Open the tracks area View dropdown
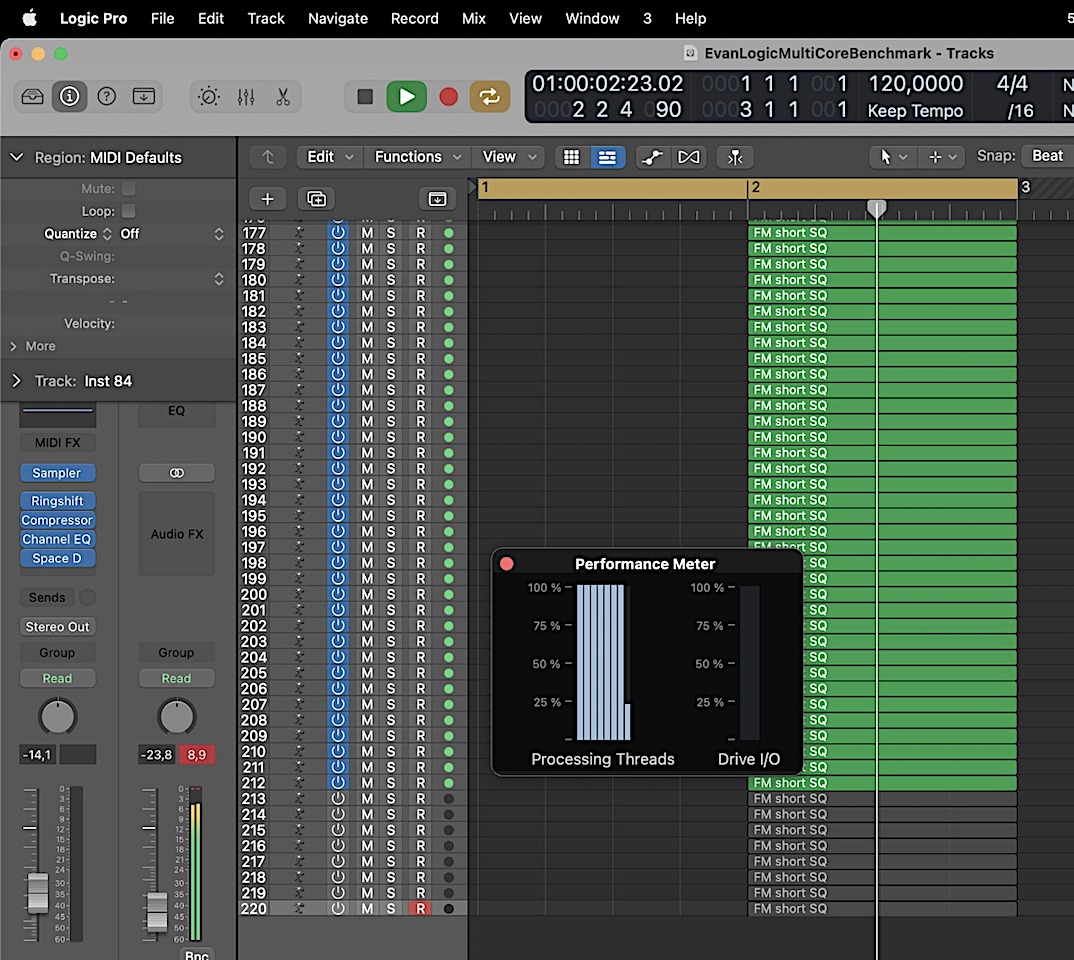Image resolution: width=1074 pixels, height=960 pixels. 509,157
